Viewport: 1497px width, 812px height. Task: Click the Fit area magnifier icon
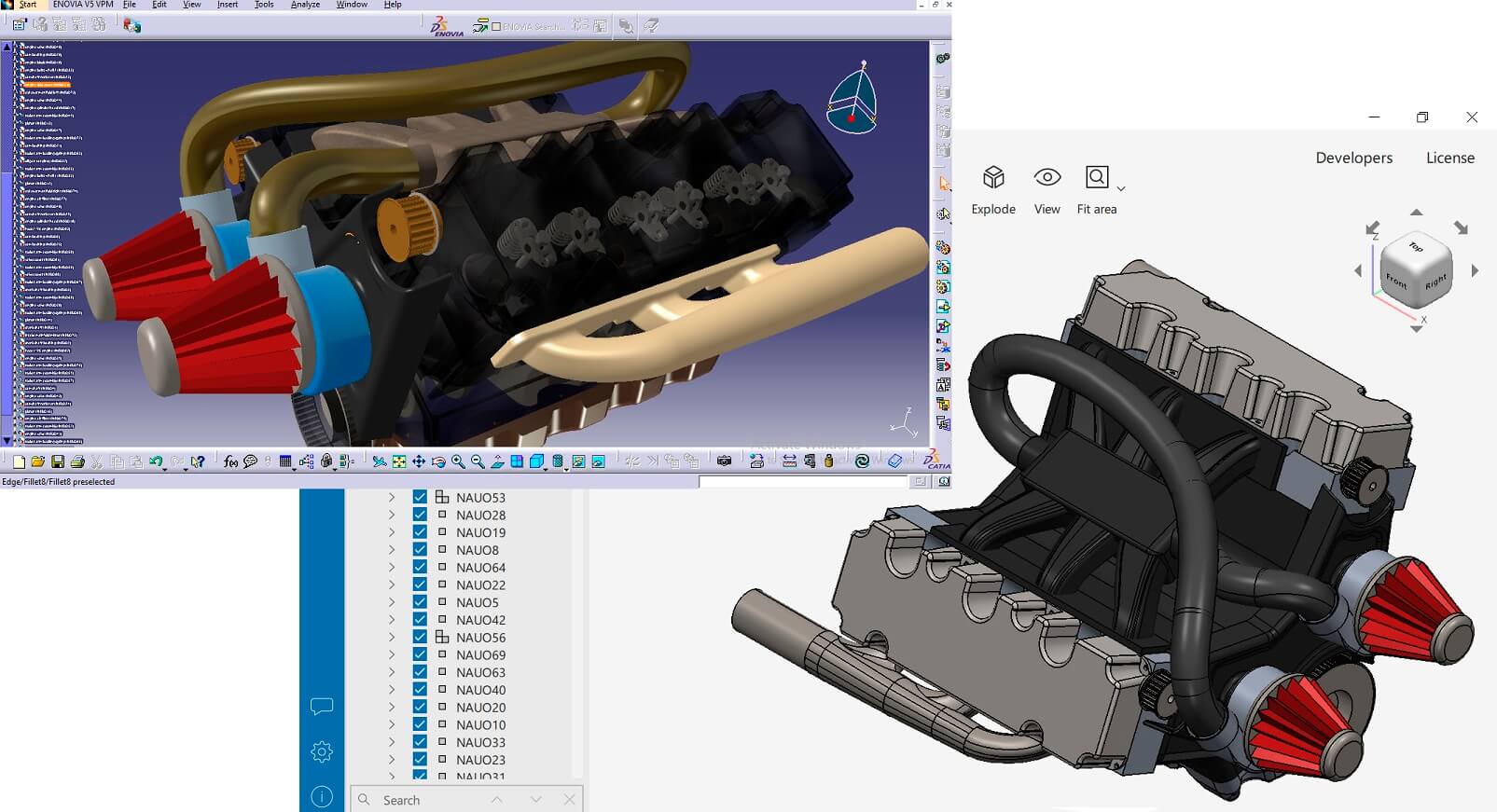[1097, 177]
